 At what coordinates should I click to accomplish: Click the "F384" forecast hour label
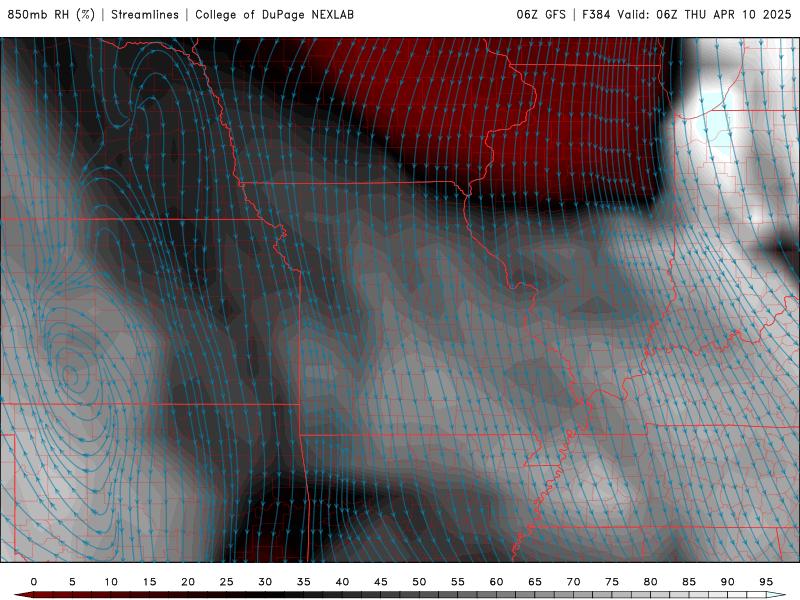pyautogui.click(x=596, y=14)
